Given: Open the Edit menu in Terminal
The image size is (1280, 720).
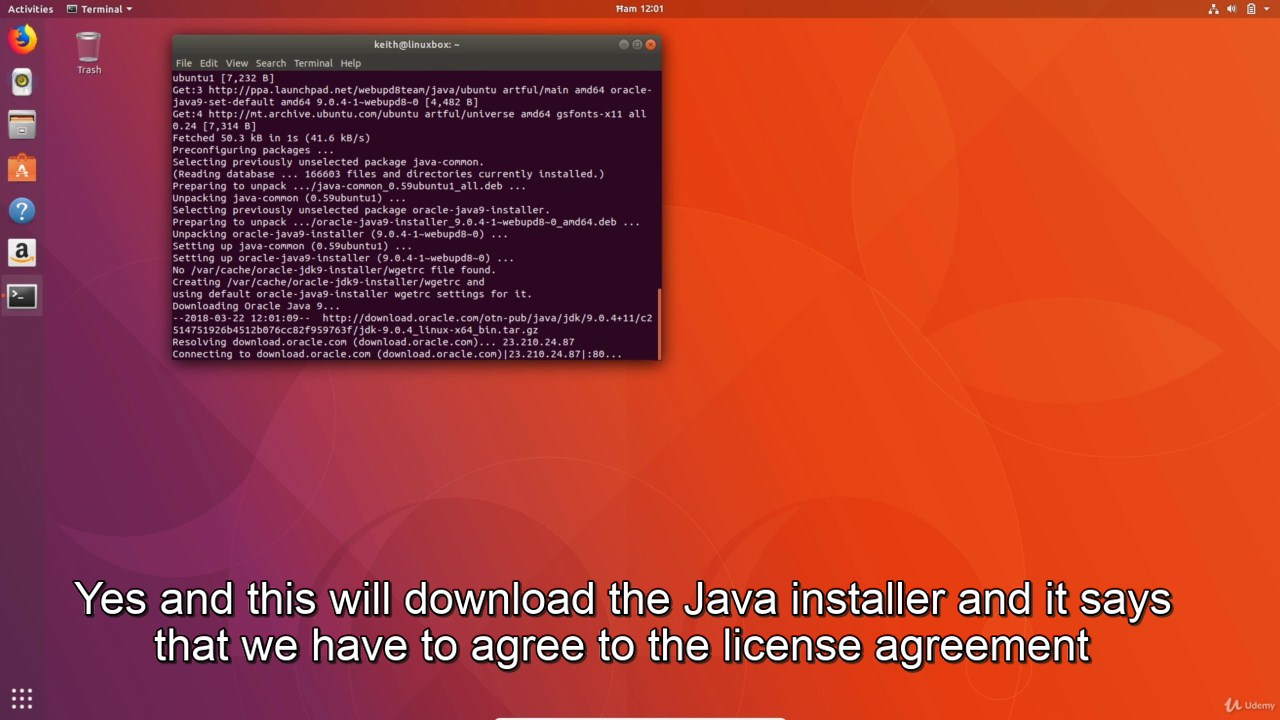Looking at the screenshot, I should (x=208, y=63).
